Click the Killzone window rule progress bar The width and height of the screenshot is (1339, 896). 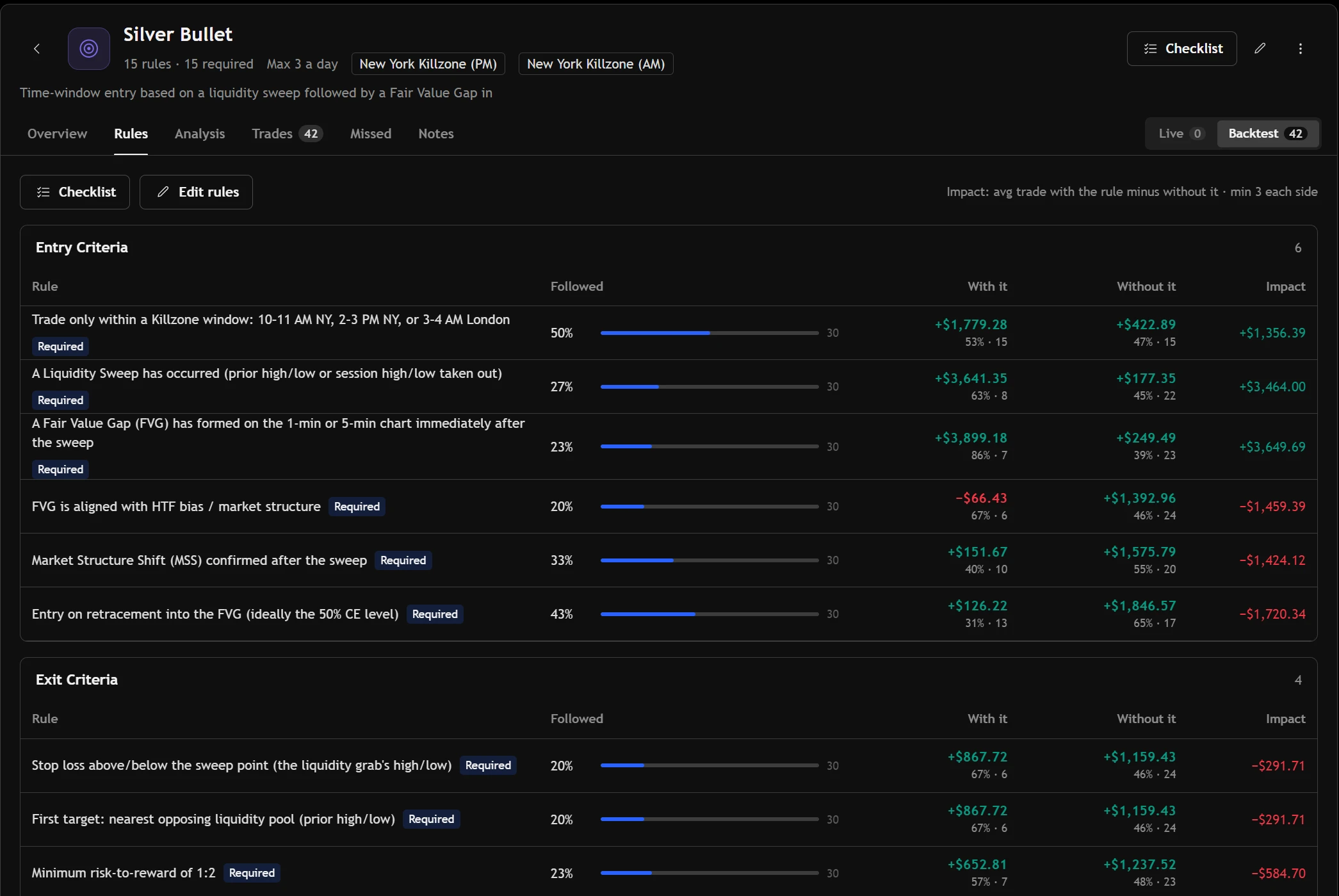tap(710, 333)
